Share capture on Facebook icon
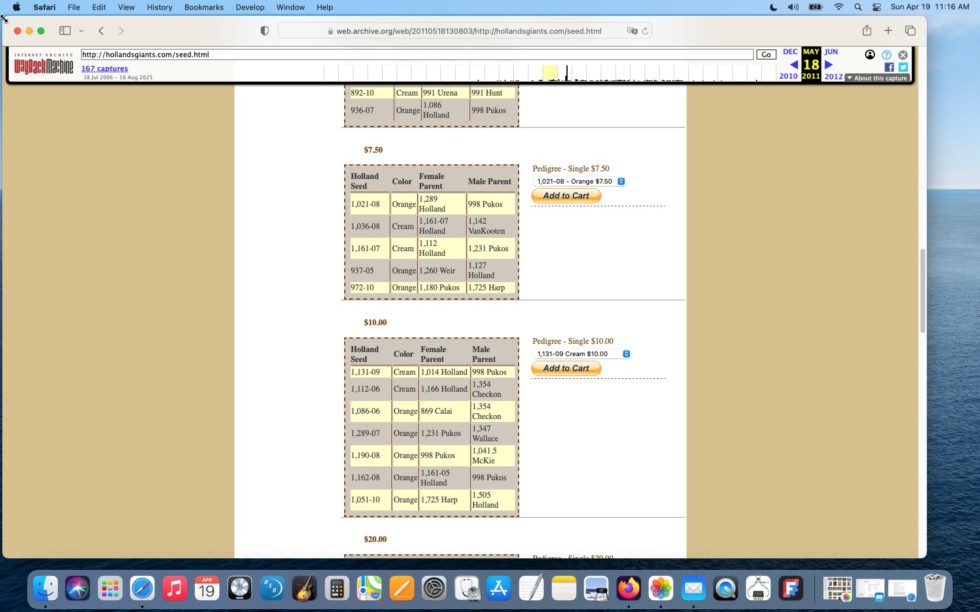The image size is (980, 612). tap(889, 67)
